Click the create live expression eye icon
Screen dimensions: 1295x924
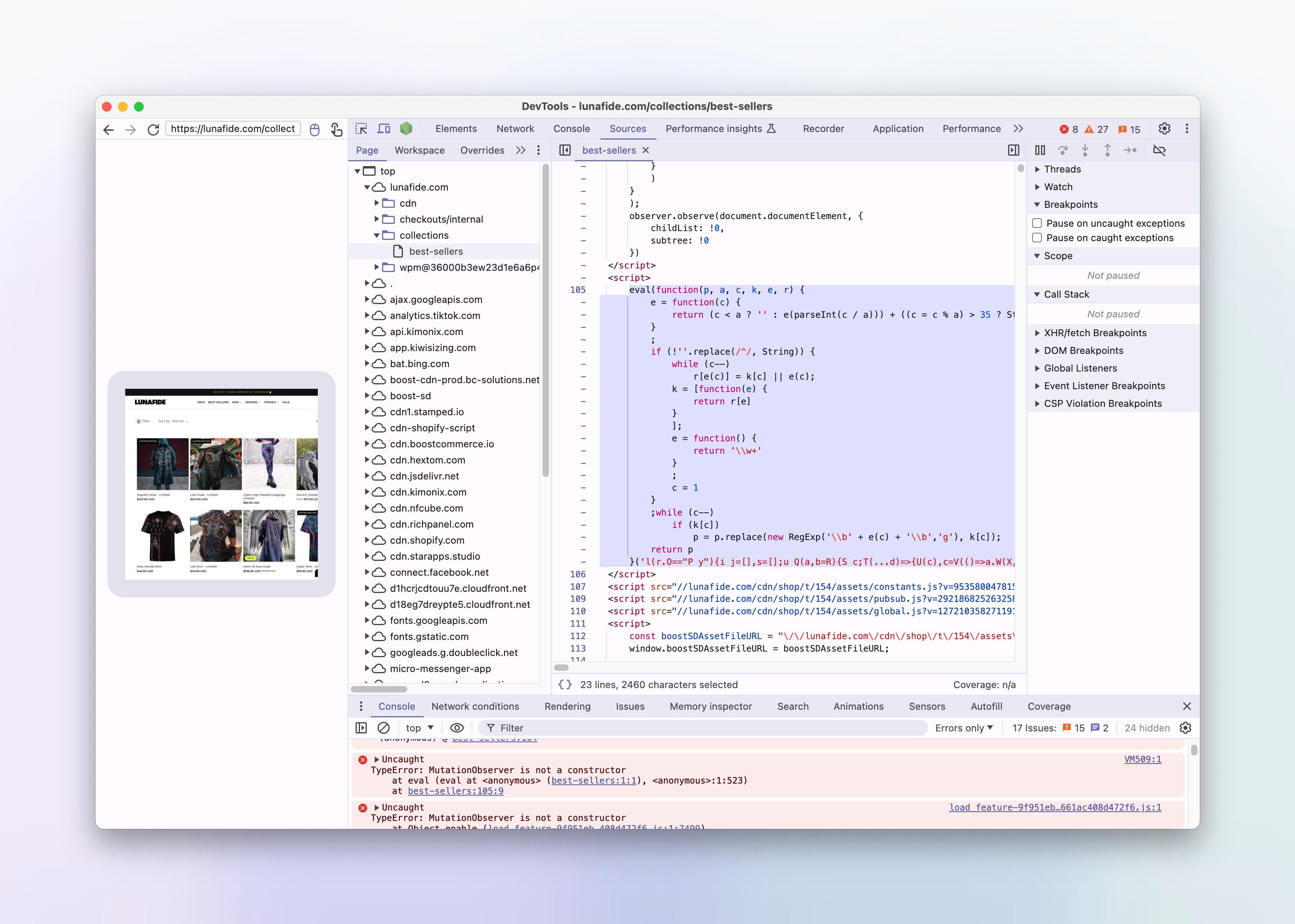(x=457, y=728)
